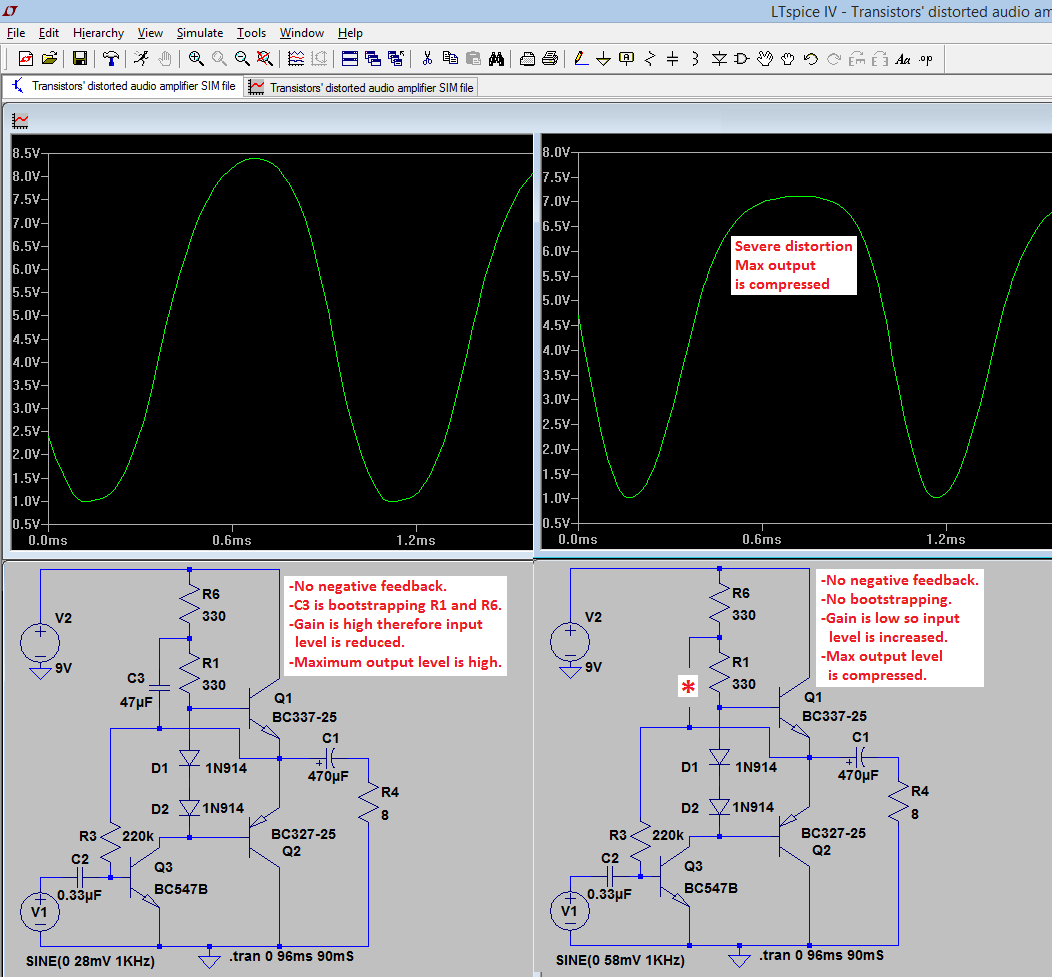Click the SINE(0 58mV 1KHz) source text
The height and width of the screenshot is (977, 1052).
(x=620, y=960)
